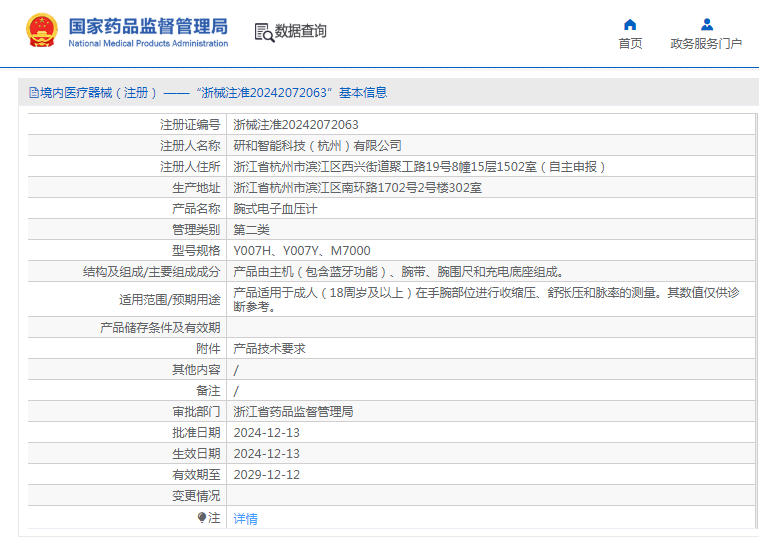Select model value Y007H、Y007Y、M7000

(302, 251)
